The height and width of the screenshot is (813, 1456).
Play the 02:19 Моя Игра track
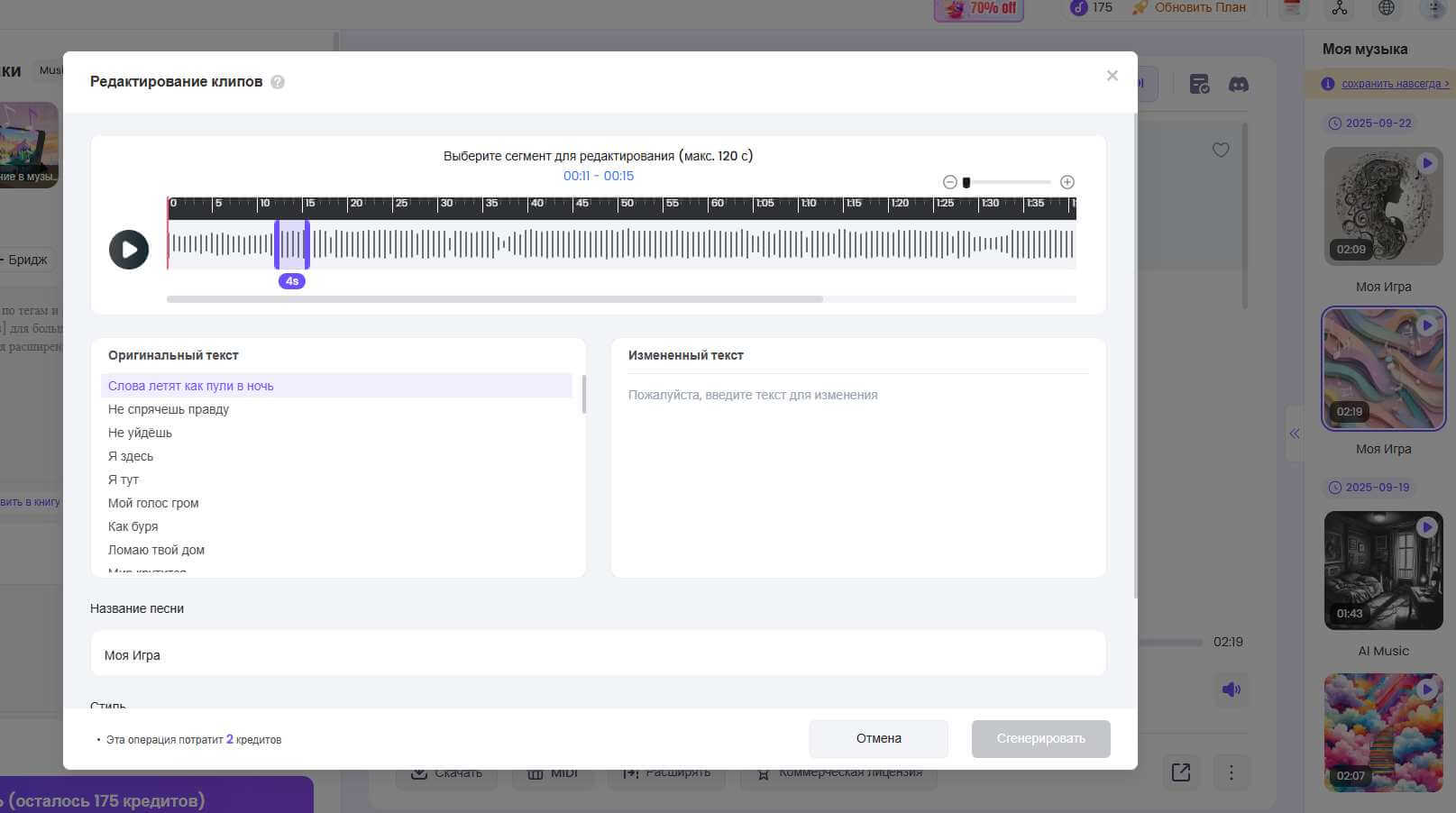tap(1426, 325)
